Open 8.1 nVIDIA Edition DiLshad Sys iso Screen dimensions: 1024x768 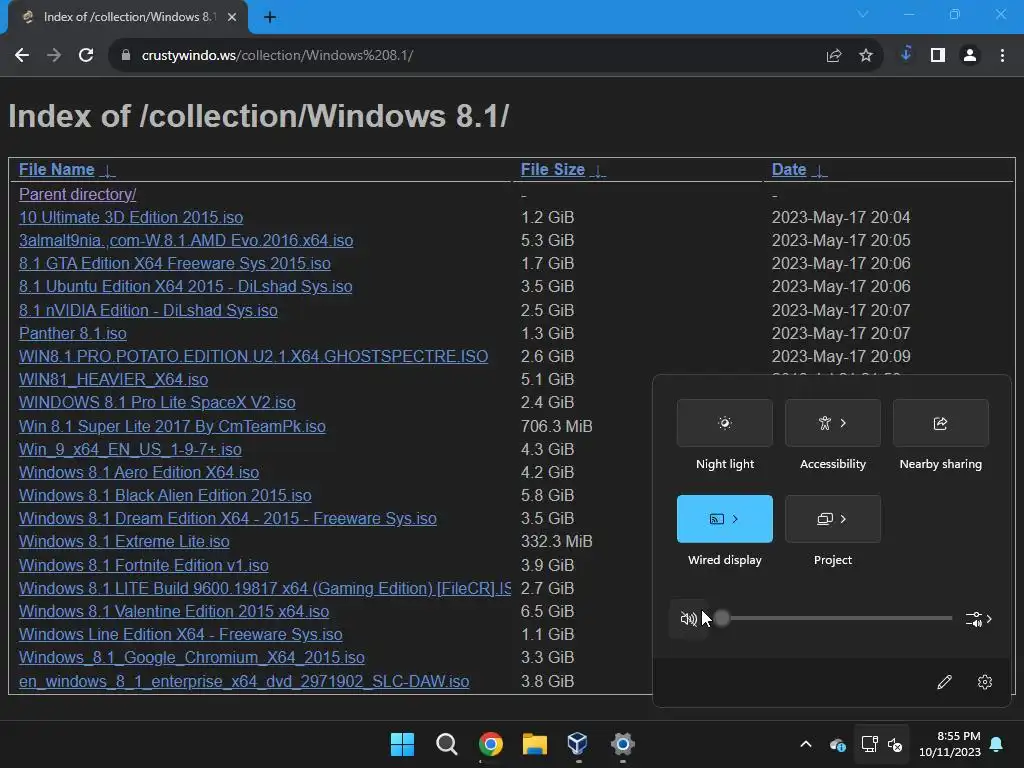coord(148,310)
